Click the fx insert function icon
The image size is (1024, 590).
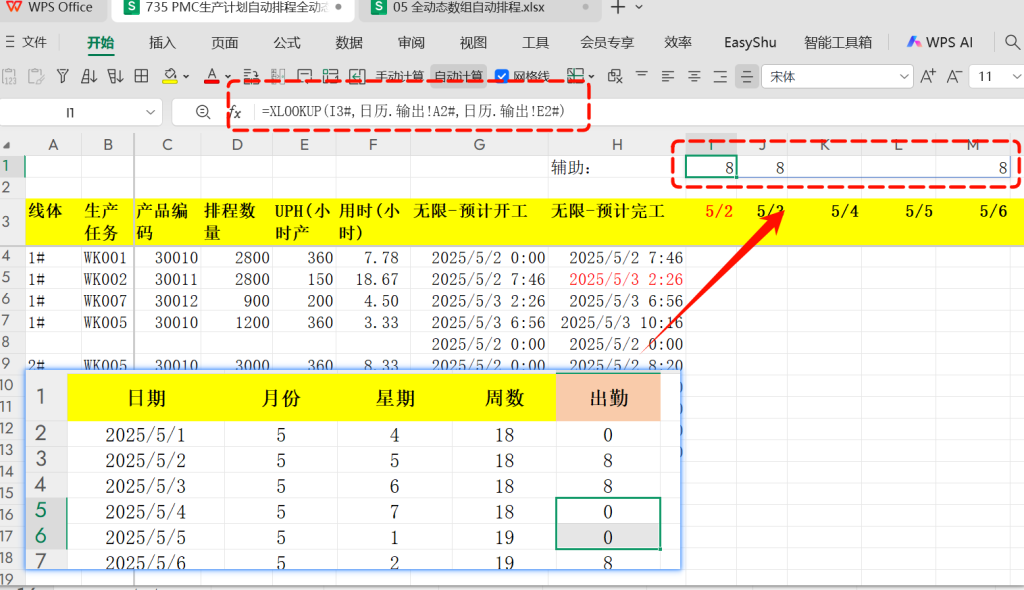tap(235, 112)
